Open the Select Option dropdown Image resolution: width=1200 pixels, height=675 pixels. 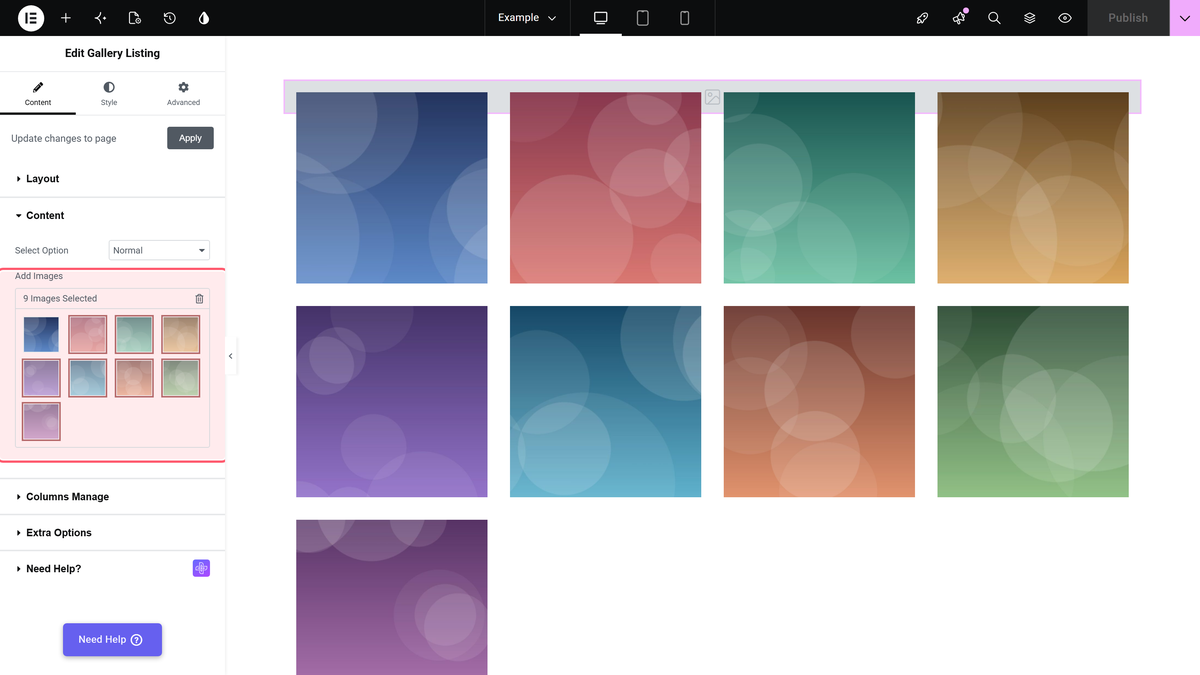tap(159, 250)
